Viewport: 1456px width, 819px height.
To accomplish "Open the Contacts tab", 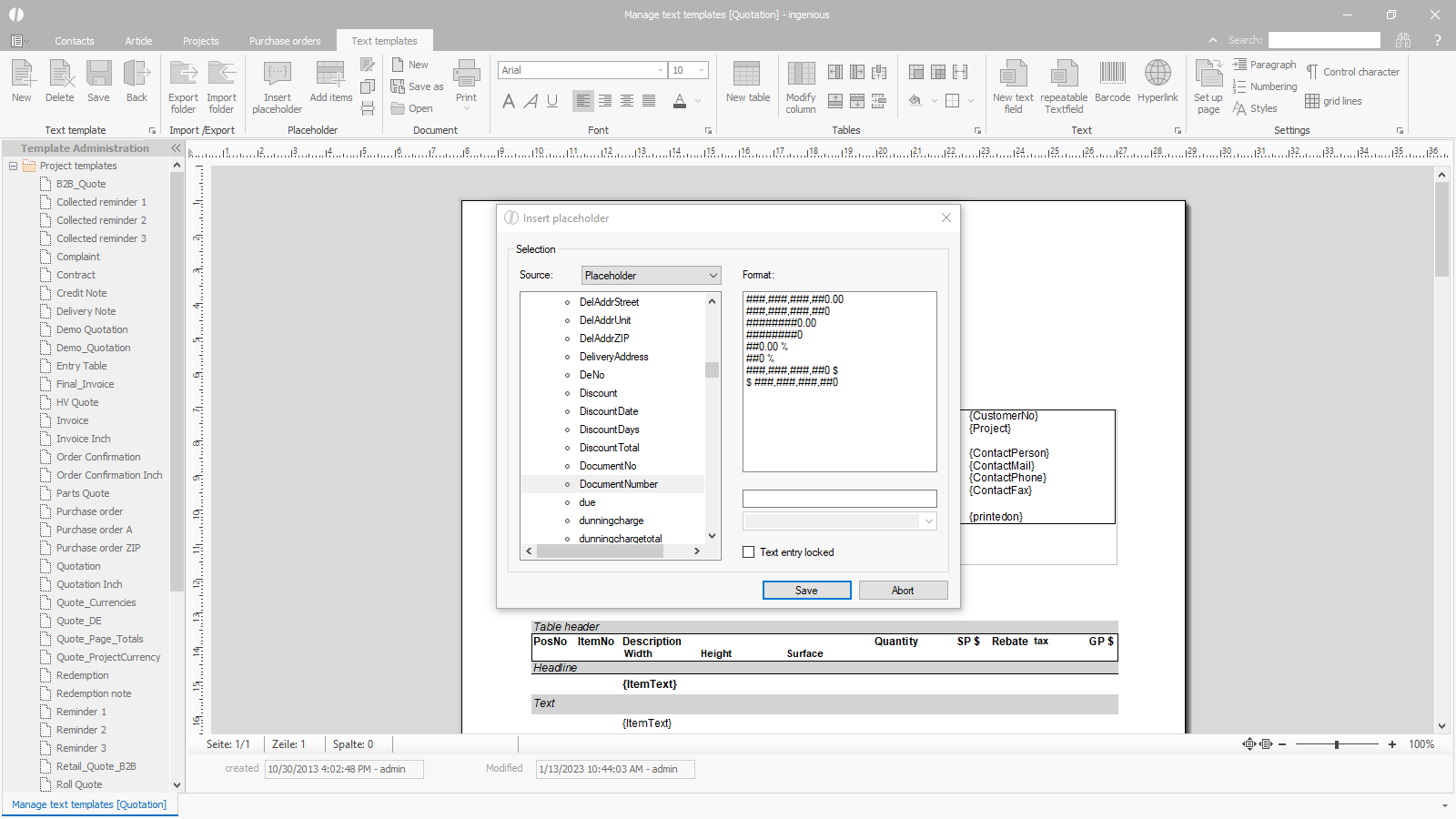I will [x=74, y=41].
